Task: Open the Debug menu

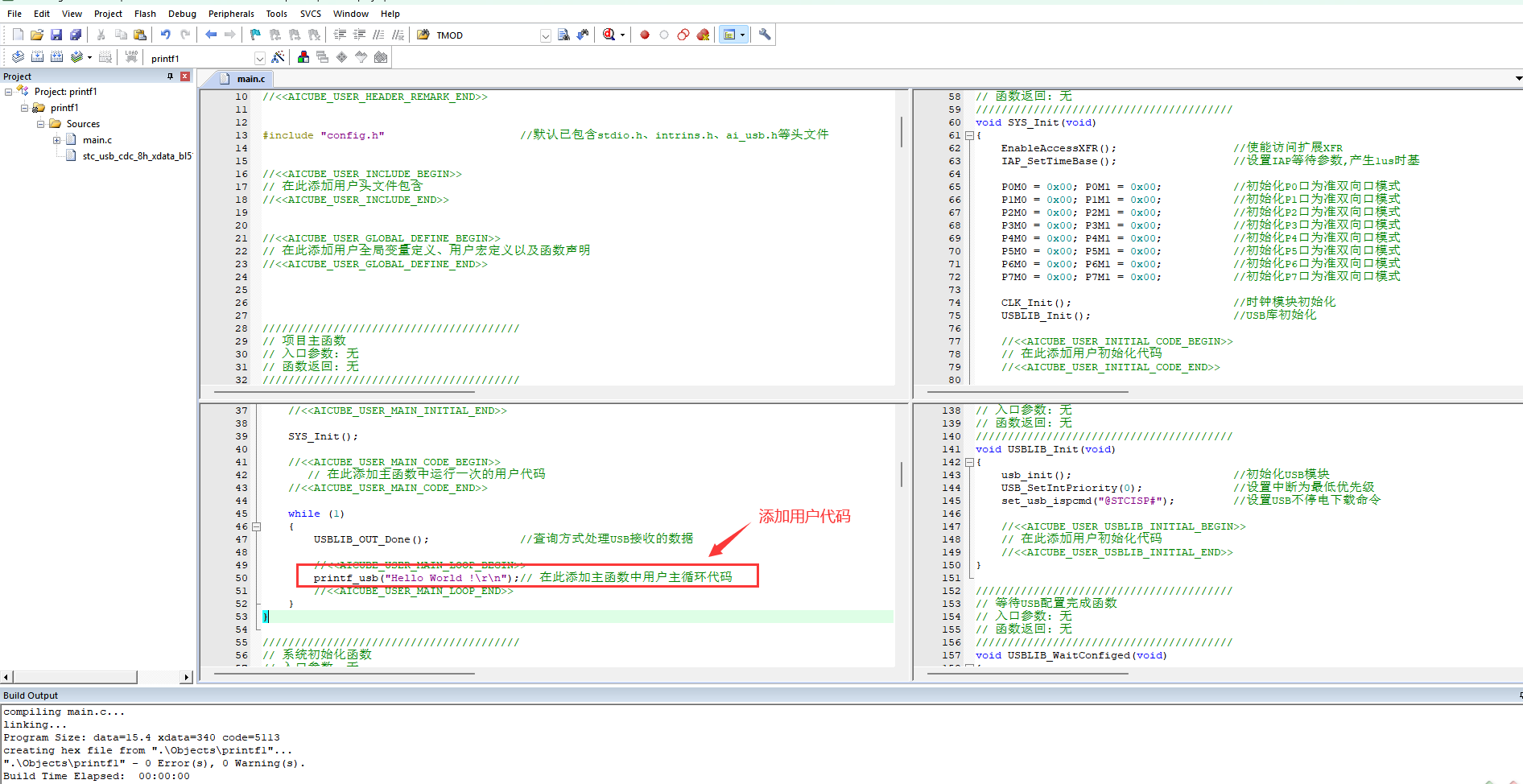Action: (x=182, y=14)
